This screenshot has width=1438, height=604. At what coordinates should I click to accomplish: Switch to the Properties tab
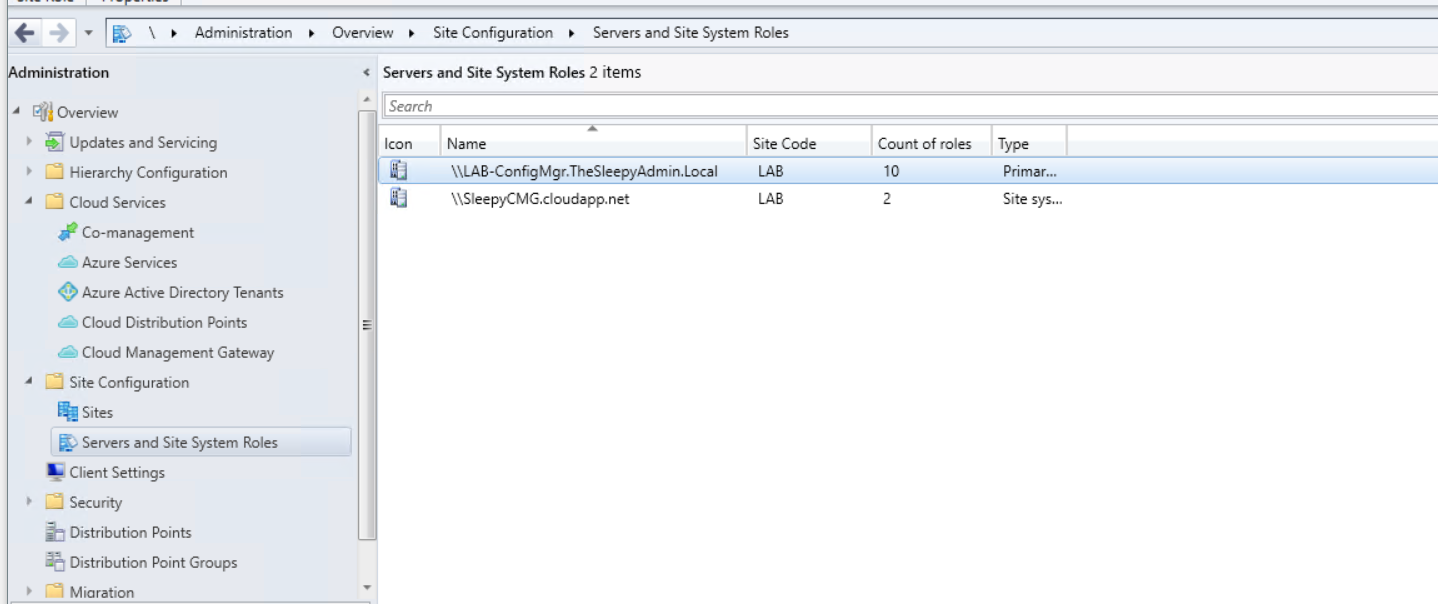(x=134, y=3)
